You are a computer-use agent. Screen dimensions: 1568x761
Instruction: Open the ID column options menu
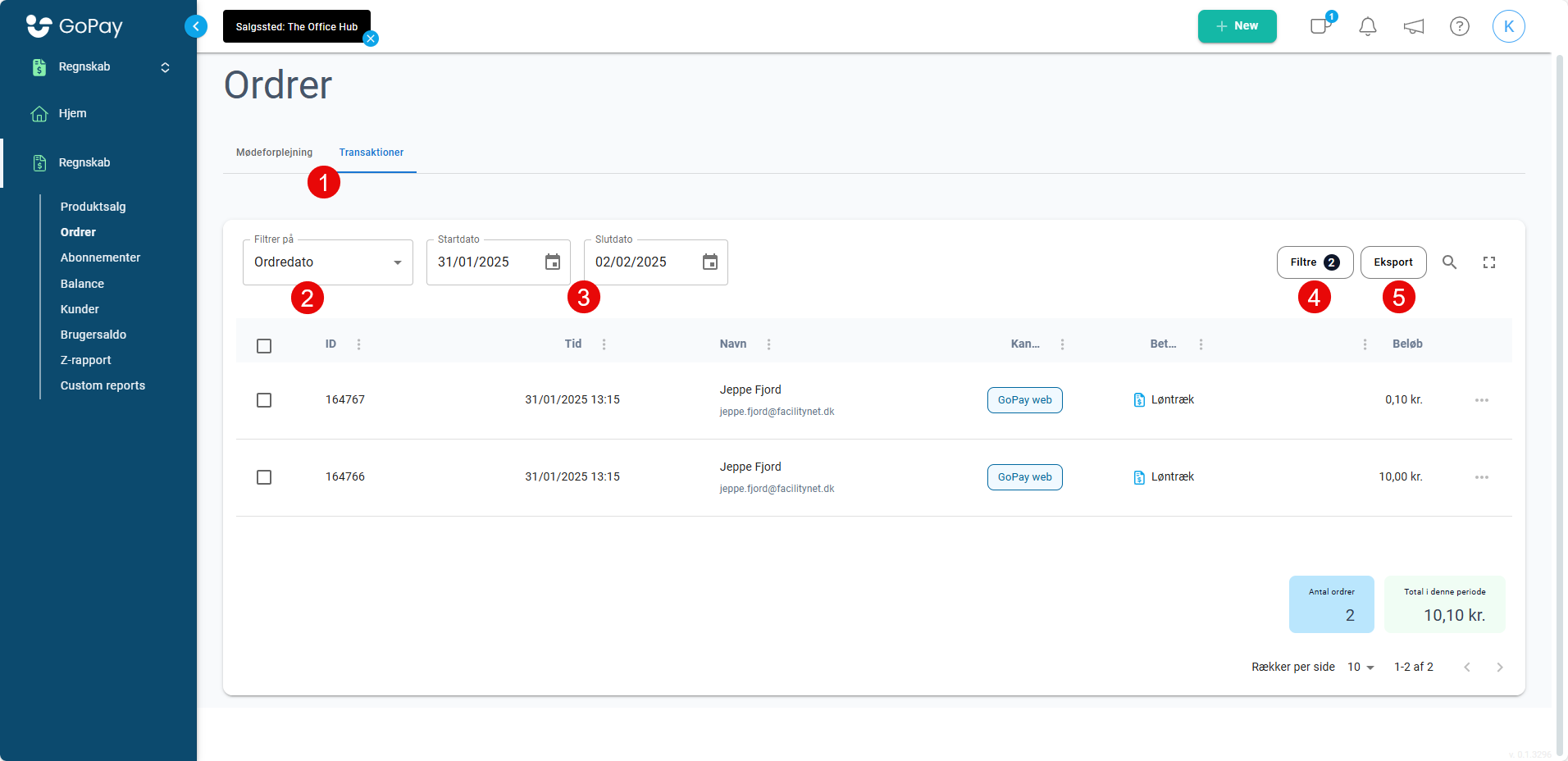pos(359,344)
